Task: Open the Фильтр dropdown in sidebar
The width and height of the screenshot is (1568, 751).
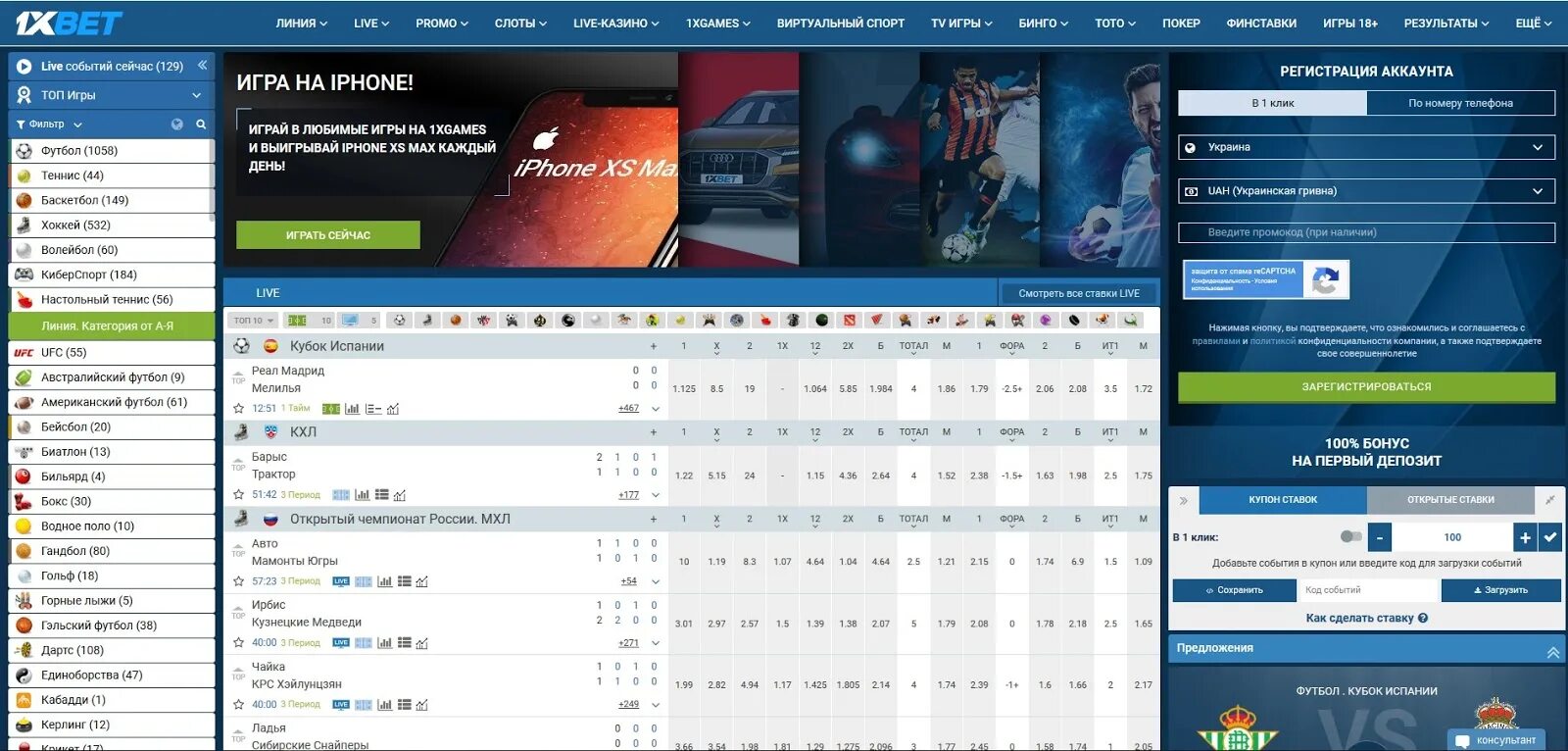Action: pyautogui.click(x=49, y=125)
